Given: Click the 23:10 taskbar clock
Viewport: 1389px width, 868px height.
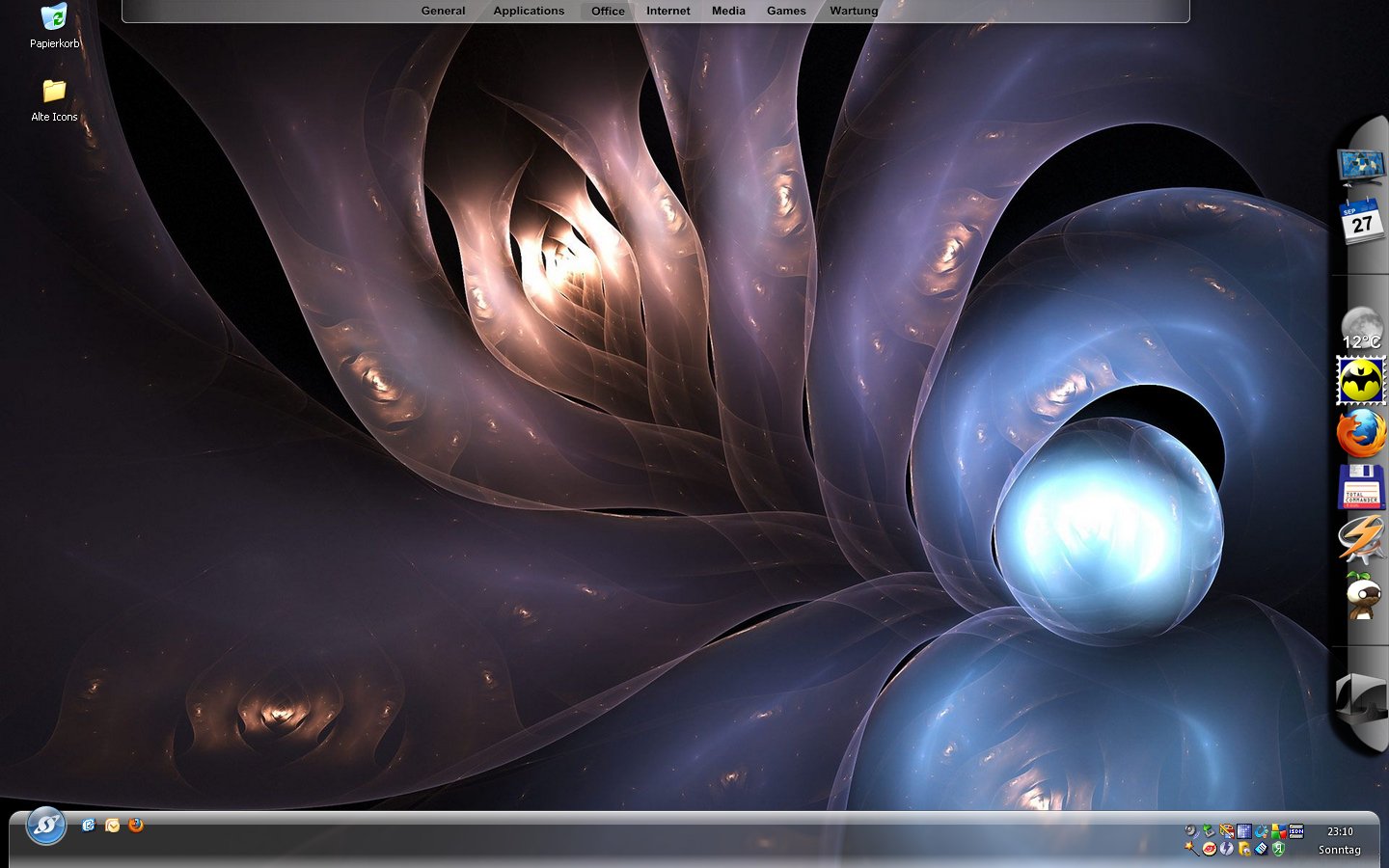Looking at the screenshot, I should coord(1340,831).
